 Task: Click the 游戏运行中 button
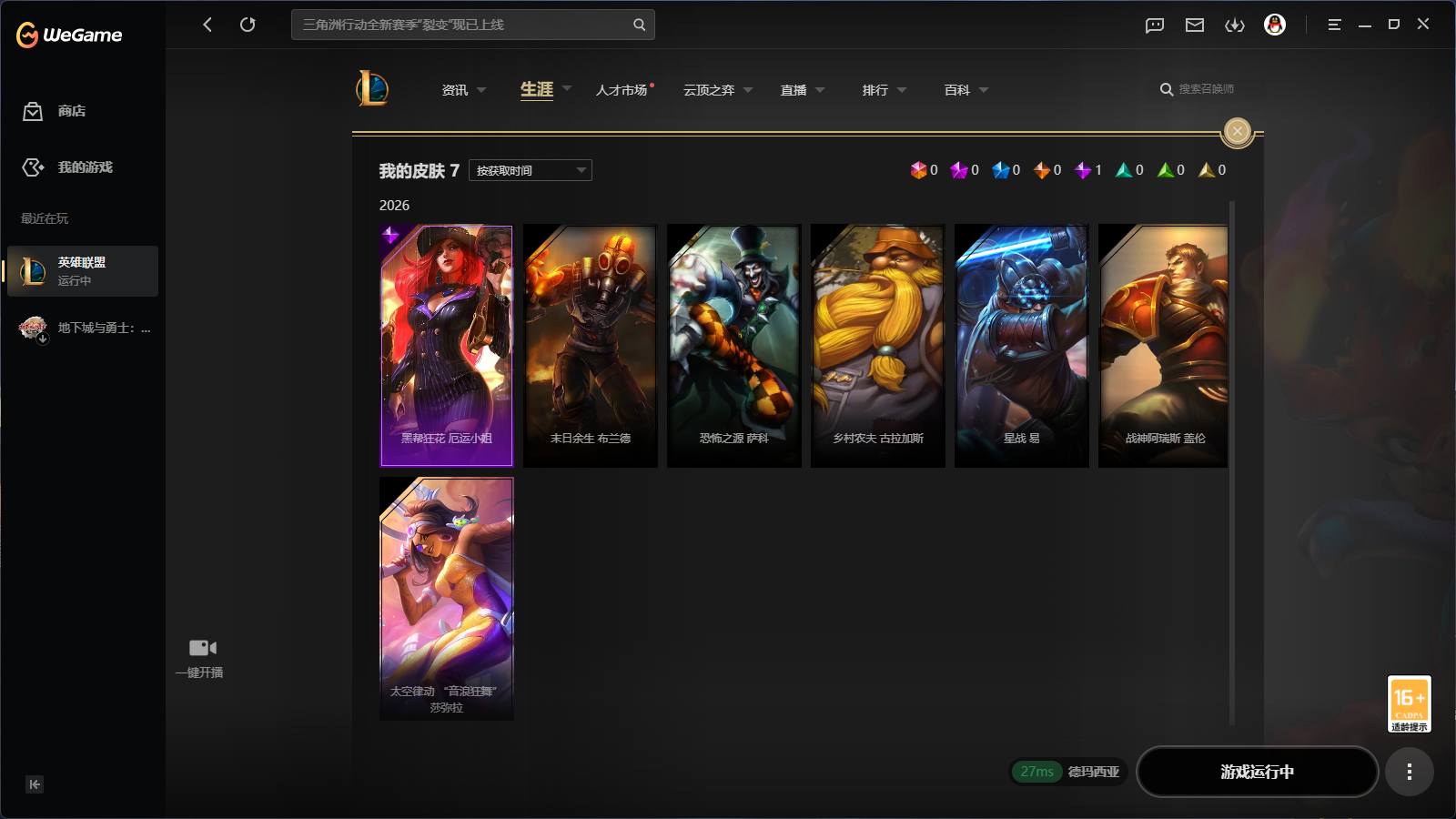[1257, 772]
